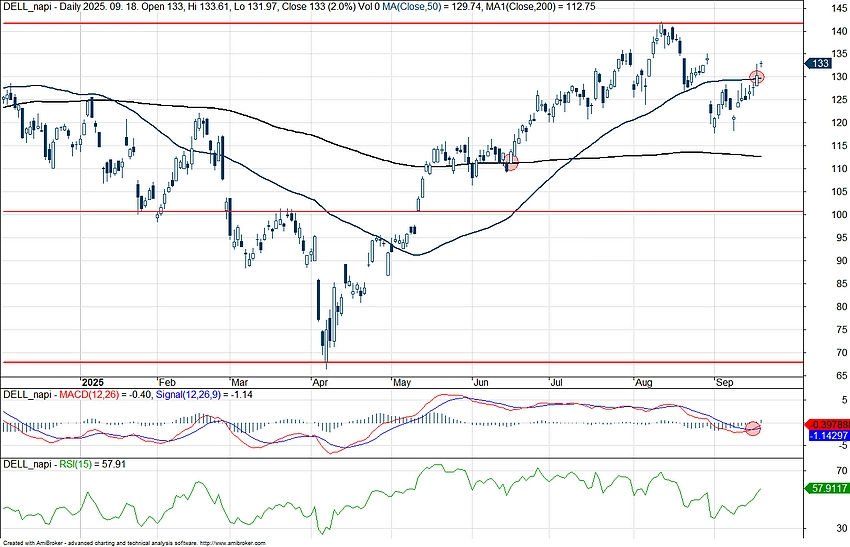This screenshot has width=850, height=547.
Task: Click the DELL_napi MACD pane title
Action: (x=29, y=396)
